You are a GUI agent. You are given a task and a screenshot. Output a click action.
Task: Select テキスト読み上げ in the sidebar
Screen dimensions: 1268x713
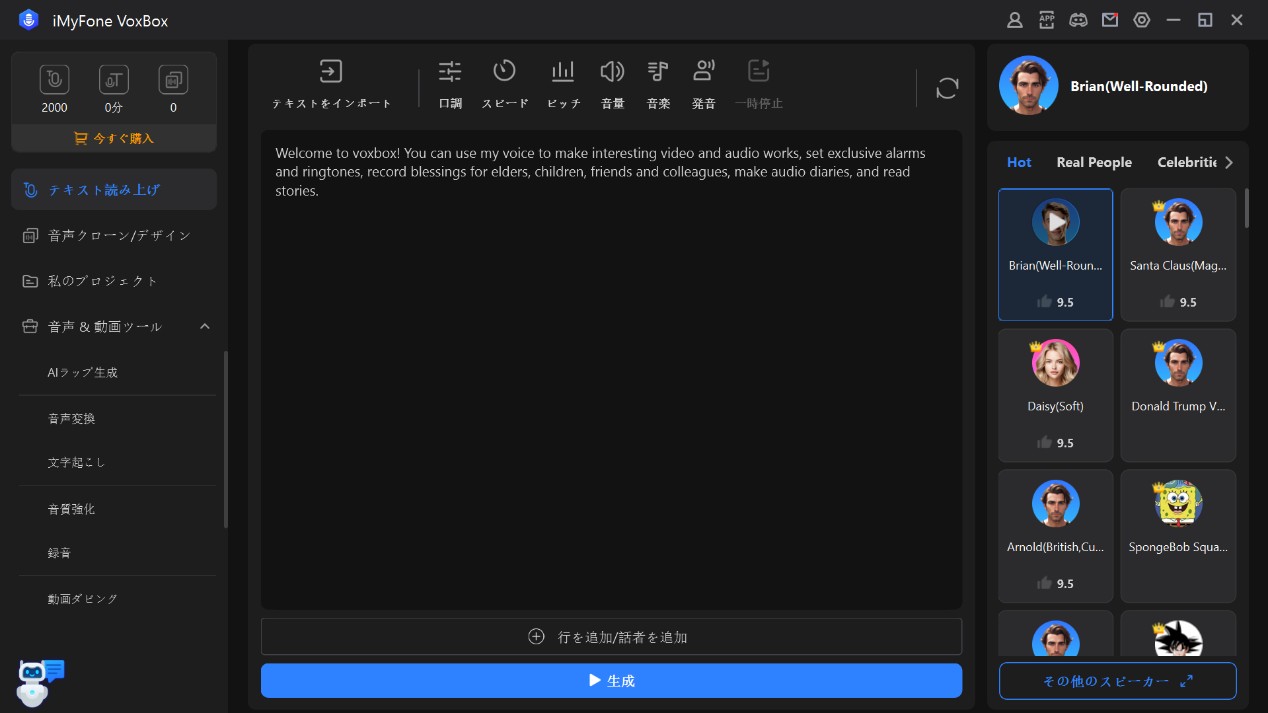(x=114, y=190)
